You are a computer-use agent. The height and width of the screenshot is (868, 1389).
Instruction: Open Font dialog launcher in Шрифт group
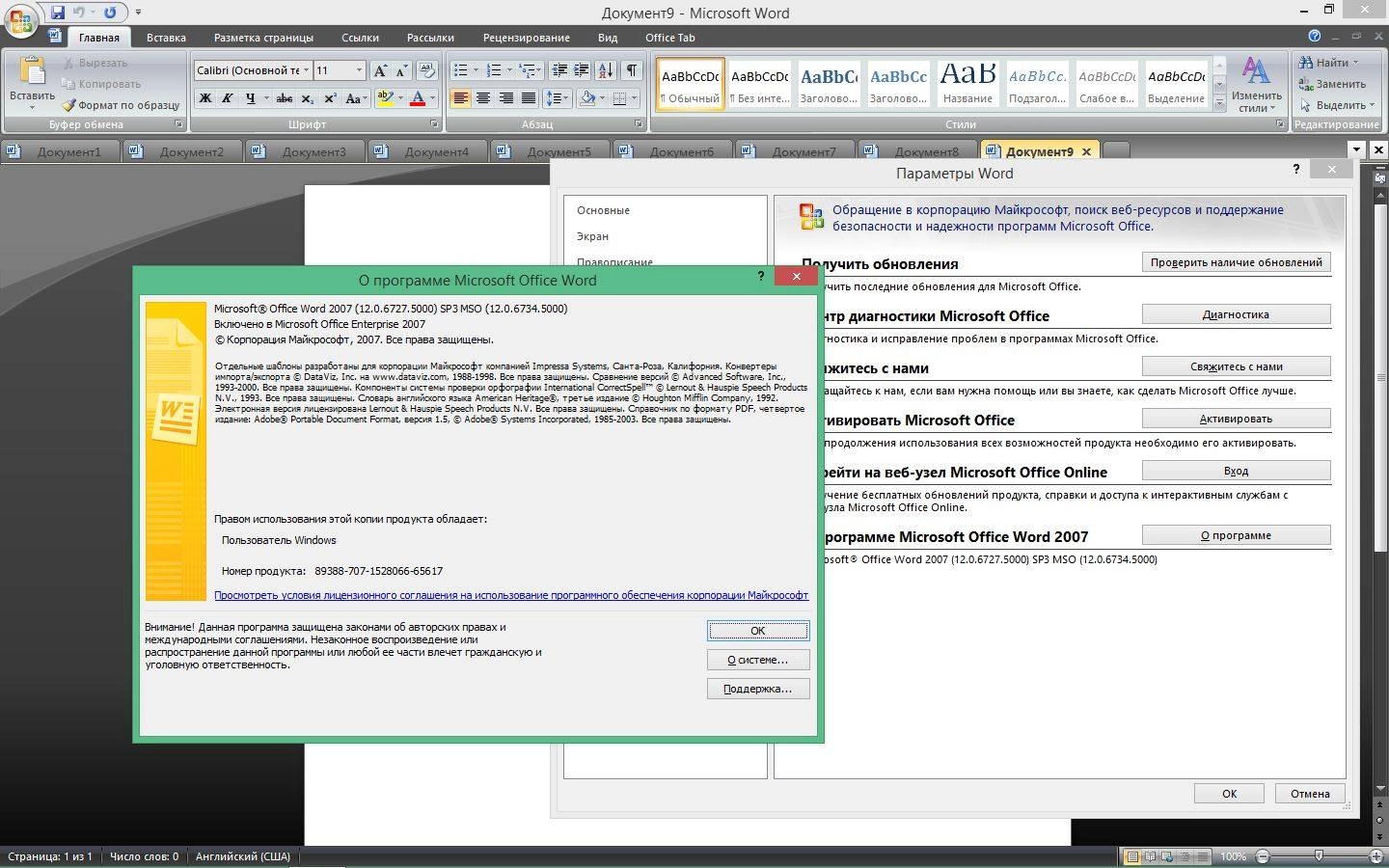[434, 124]
